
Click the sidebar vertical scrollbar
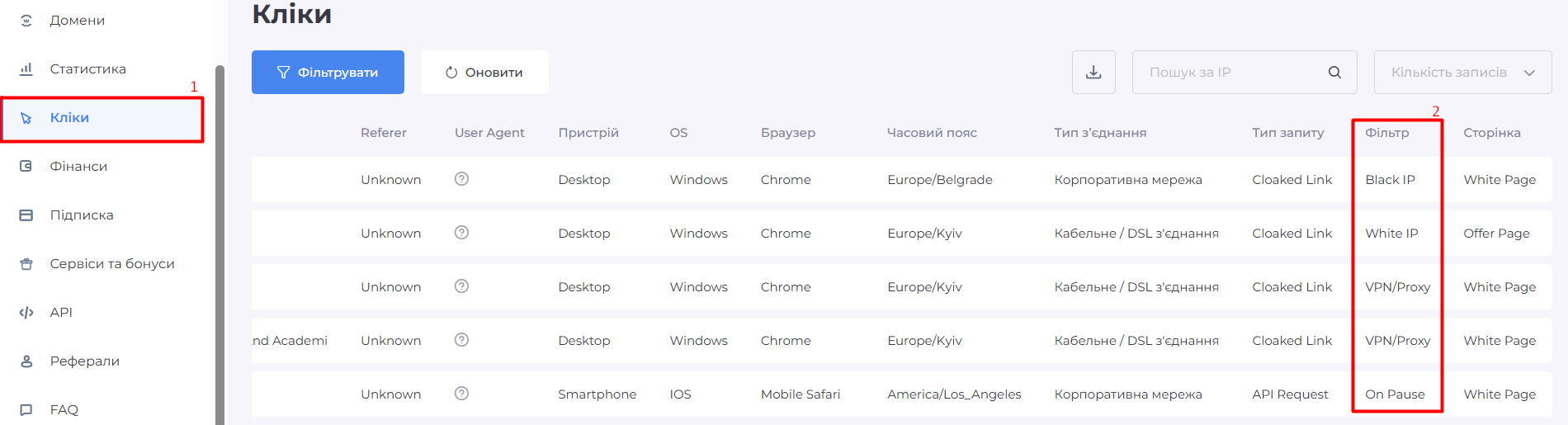click(220, 248)
